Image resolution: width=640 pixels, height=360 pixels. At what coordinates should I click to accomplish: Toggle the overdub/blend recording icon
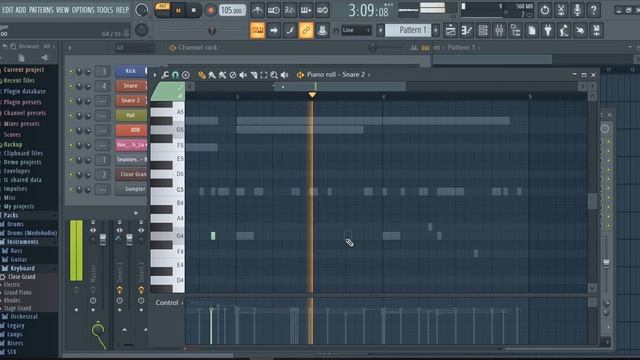pyautogui.click(x=306, y=10)
